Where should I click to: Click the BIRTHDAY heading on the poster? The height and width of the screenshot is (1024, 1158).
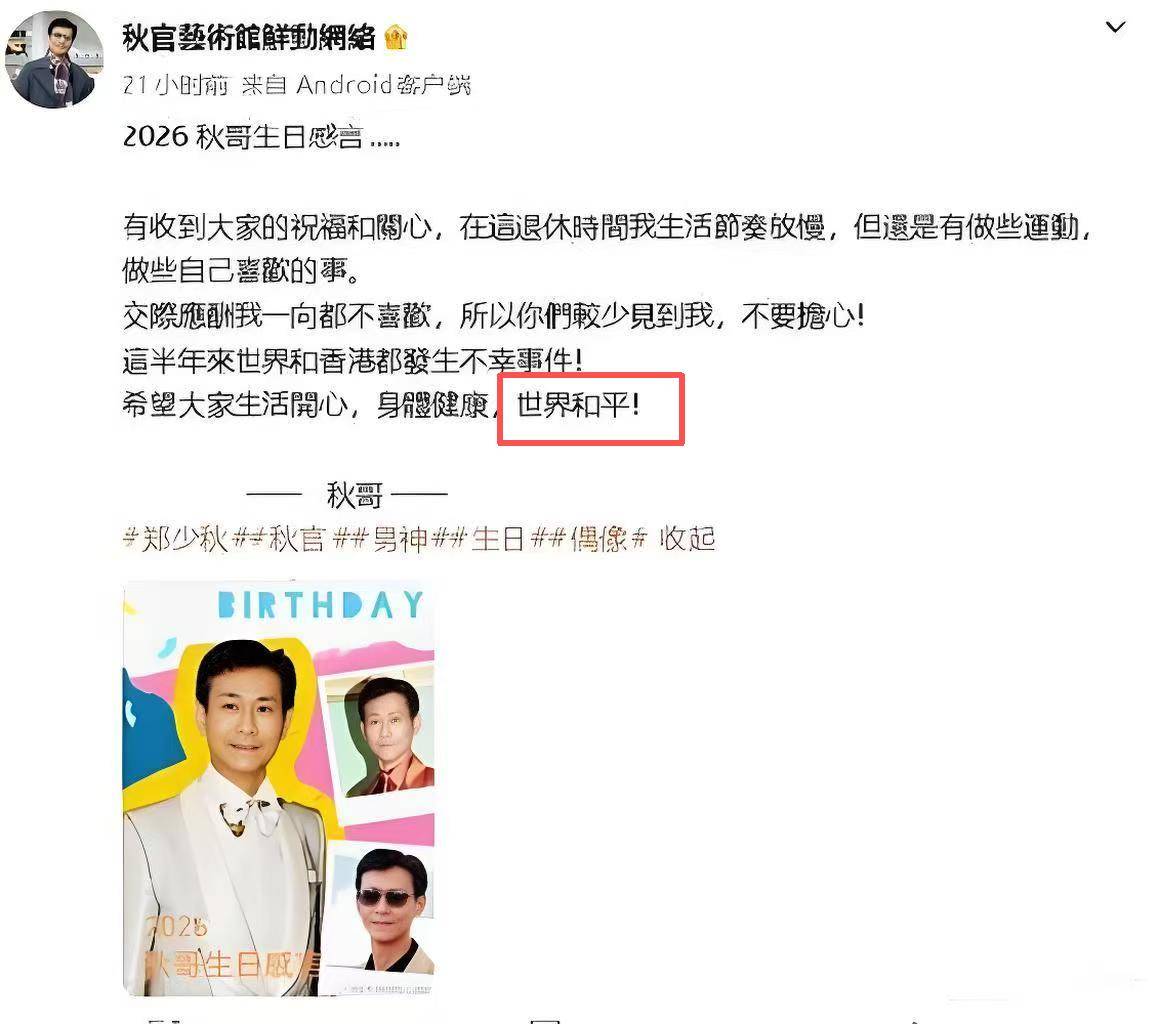(321, 605)
